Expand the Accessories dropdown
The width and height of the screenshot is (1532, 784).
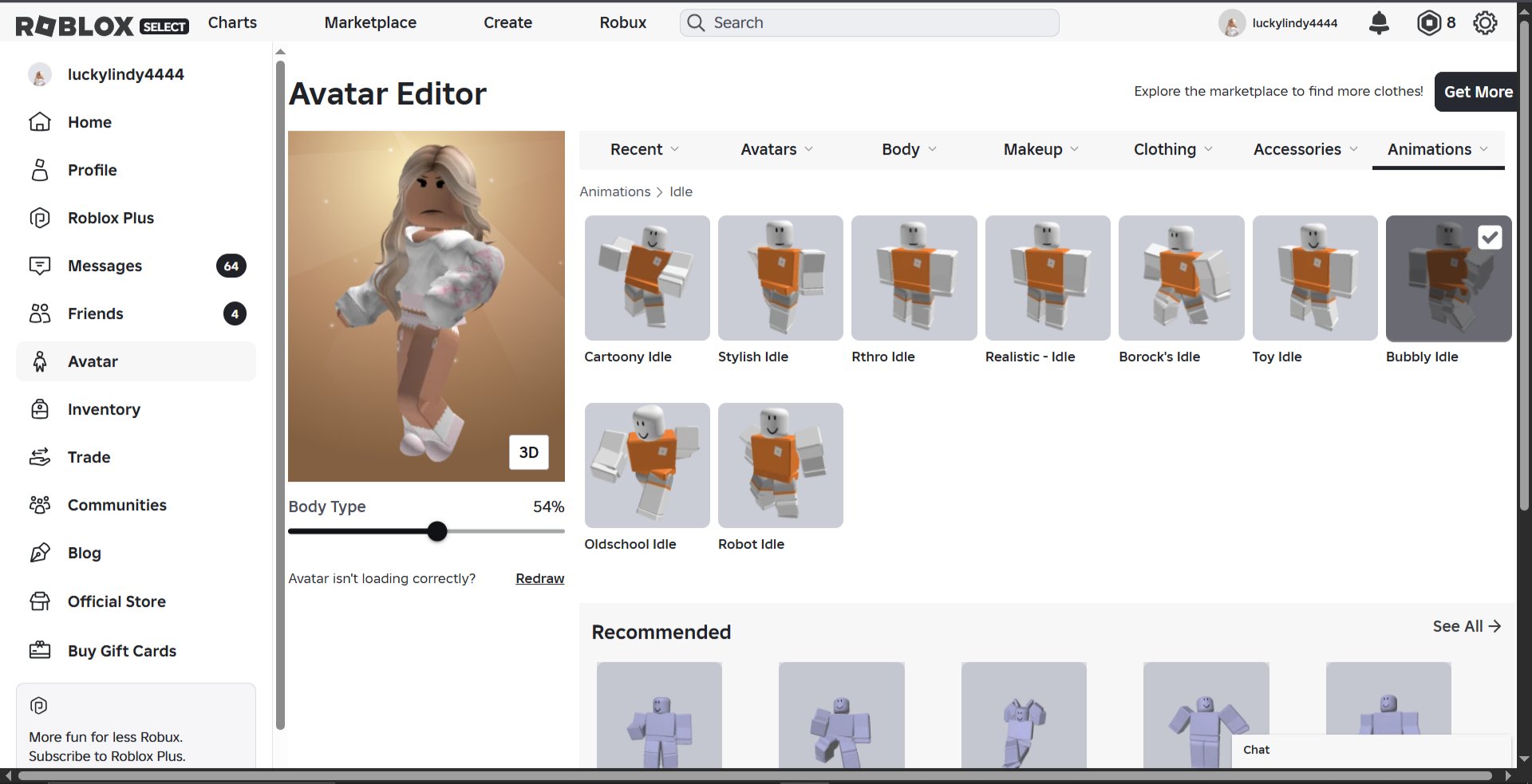(x=1305, y=149)
